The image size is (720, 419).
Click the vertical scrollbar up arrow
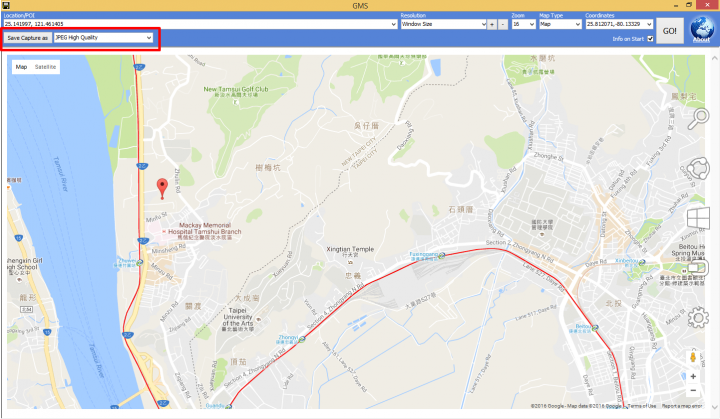tap(714, 58)
